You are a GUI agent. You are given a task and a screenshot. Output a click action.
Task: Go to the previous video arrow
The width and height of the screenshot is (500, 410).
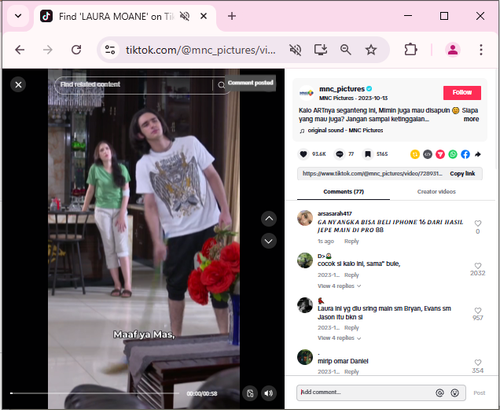click(269, 219)
